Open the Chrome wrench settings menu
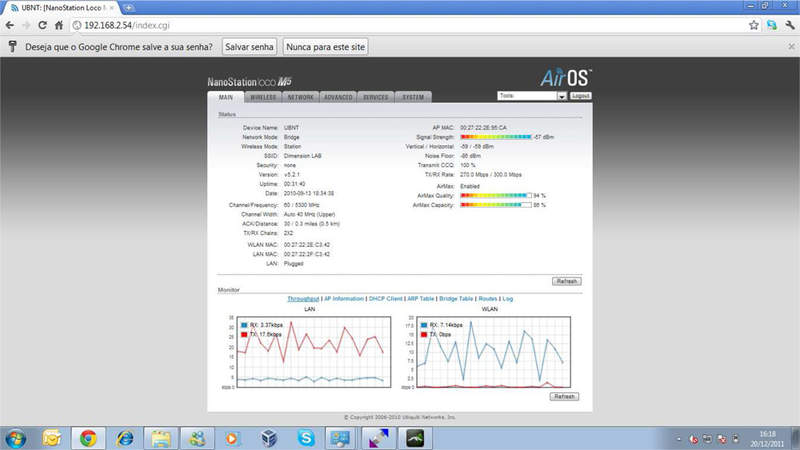Screen dimensions: 800x450 (x=790, y=25)
